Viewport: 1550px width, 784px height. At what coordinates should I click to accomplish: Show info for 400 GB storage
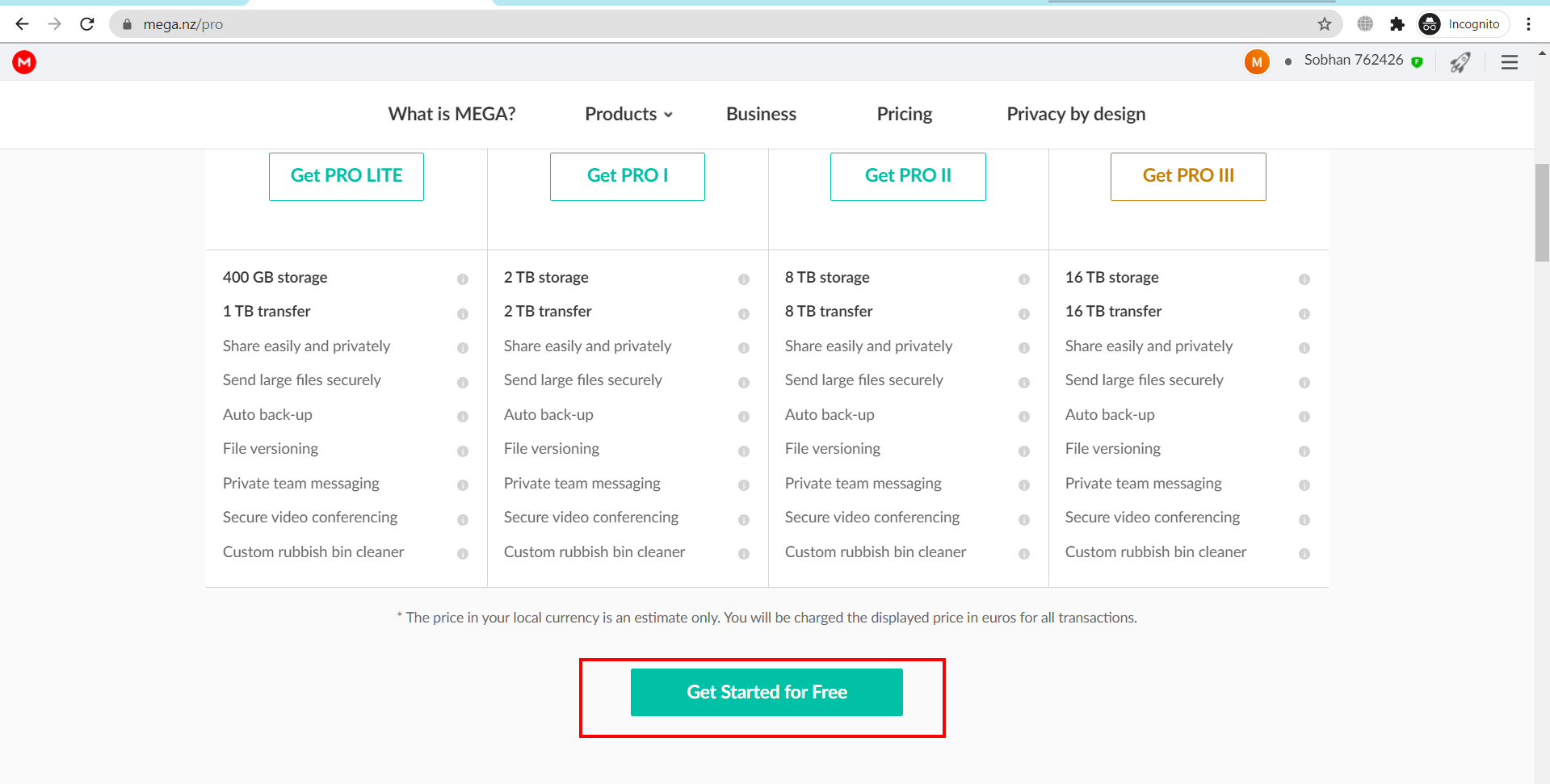click(x=463, y=279)
